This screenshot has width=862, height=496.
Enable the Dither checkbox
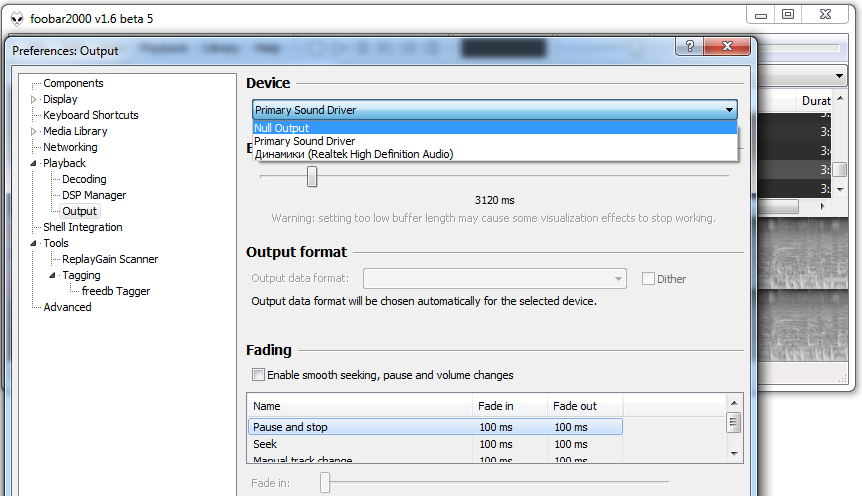[x=648, y=279]
